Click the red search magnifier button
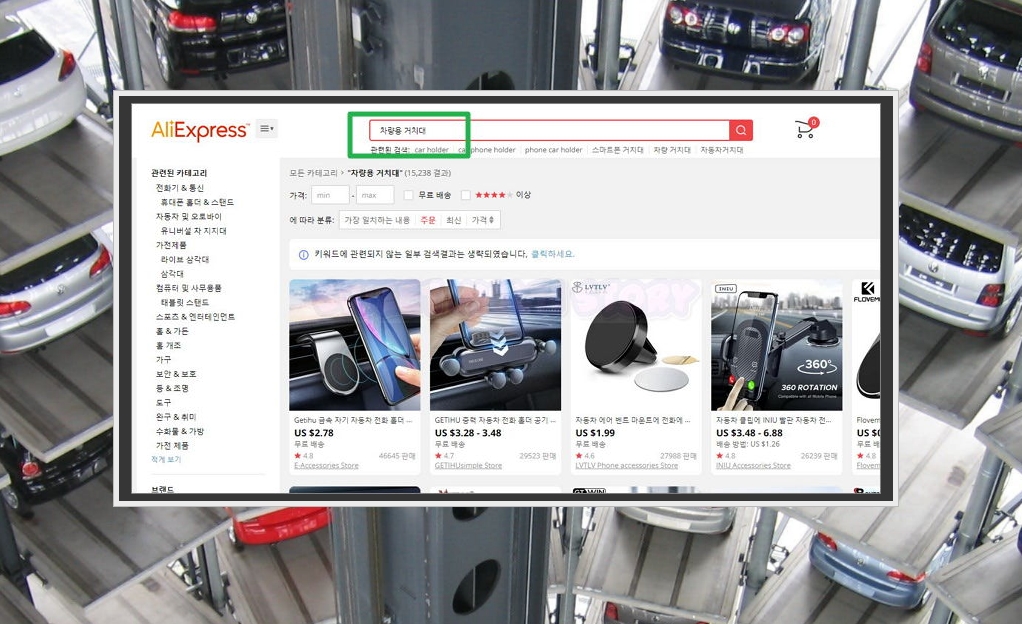Viewport: 1022px width, 624px height. 741,130
